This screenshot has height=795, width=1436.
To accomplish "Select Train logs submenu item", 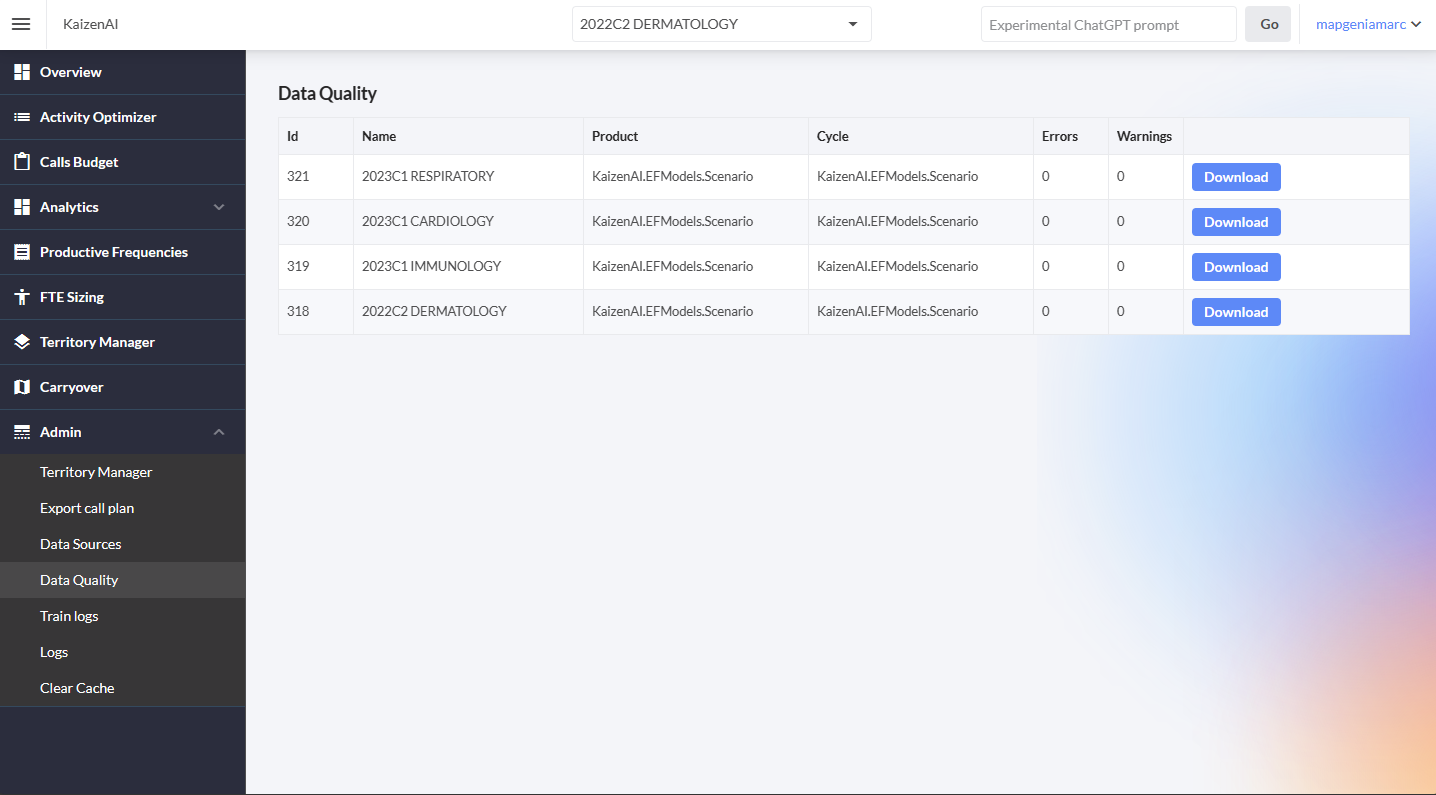I will 123,616.
